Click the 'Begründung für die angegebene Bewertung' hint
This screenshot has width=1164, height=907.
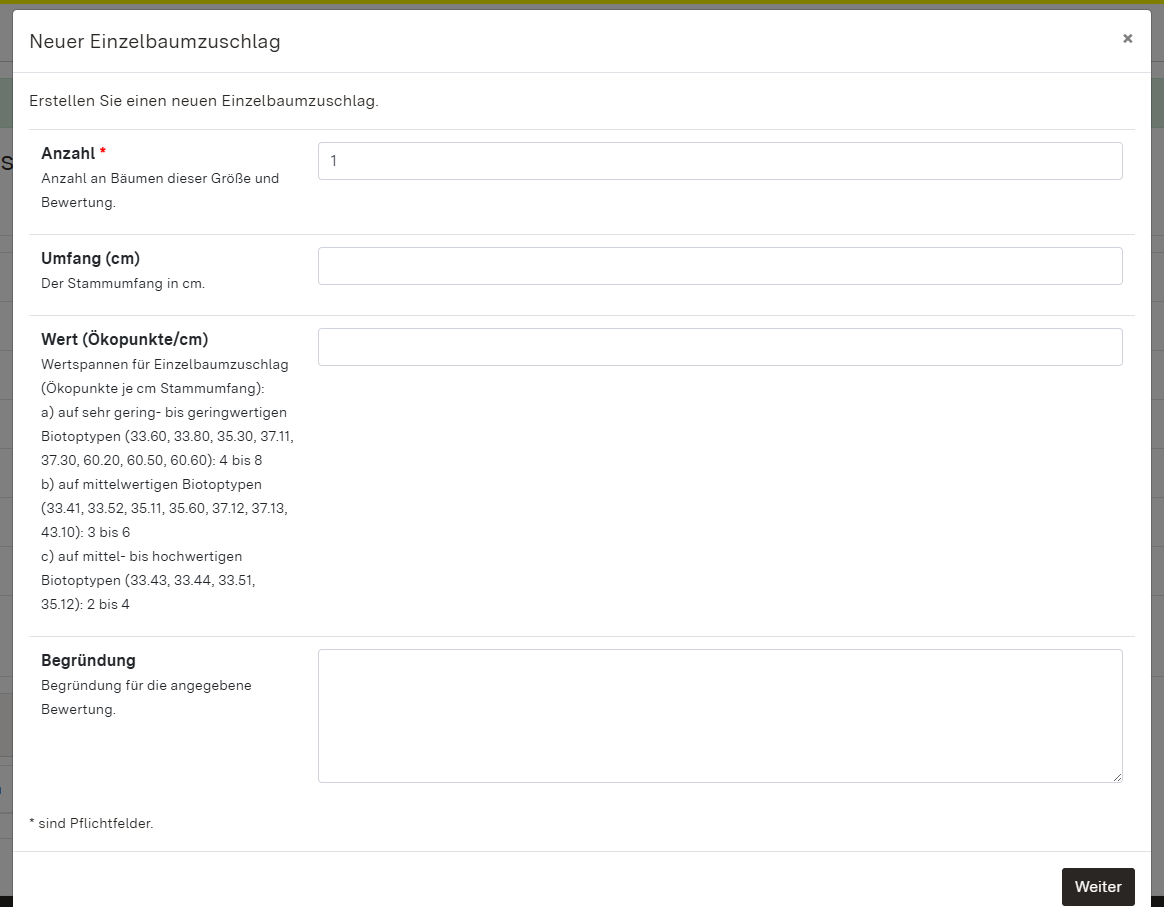(x=146, y=685)
